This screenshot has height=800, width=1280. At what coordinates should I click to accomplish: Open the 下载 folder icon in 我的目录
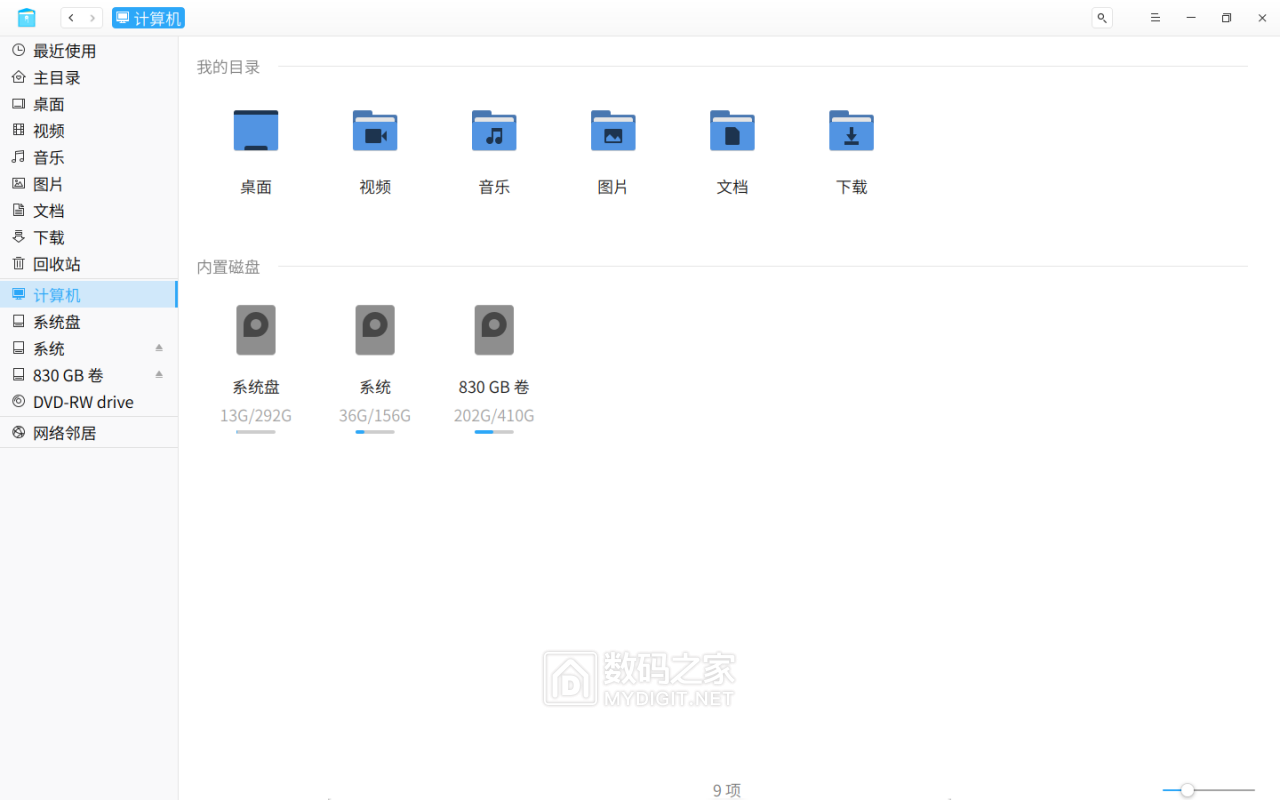click(851, 131)
